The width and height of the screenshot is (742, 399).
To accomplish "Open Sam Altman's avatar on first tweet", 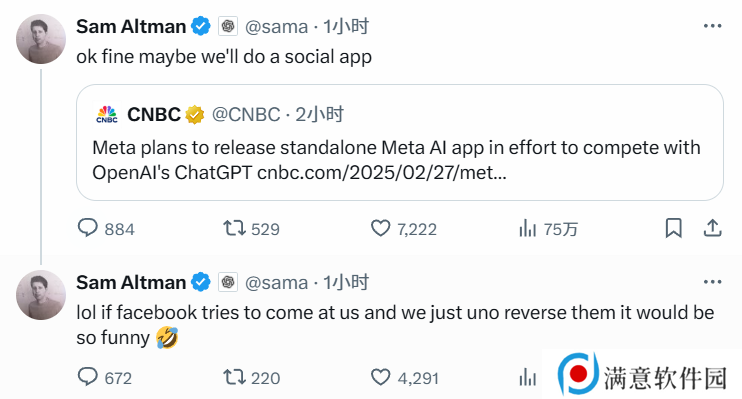I will coord(41,39).
